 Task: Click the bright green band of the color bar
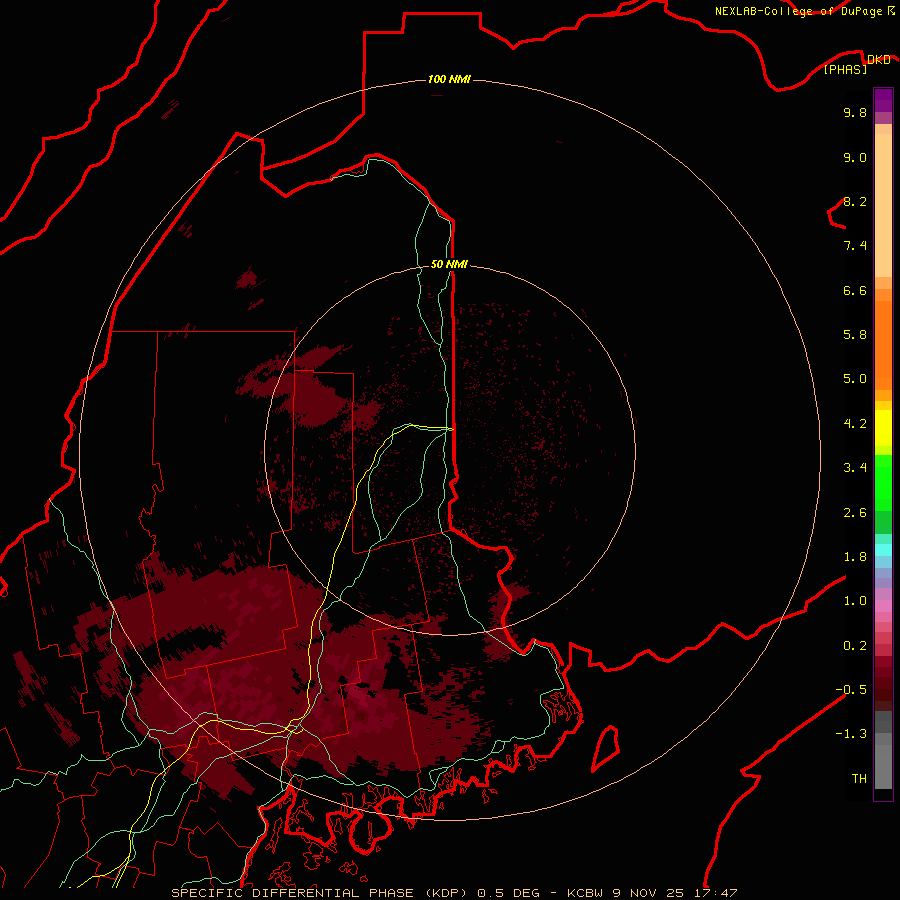click(883, 483)
